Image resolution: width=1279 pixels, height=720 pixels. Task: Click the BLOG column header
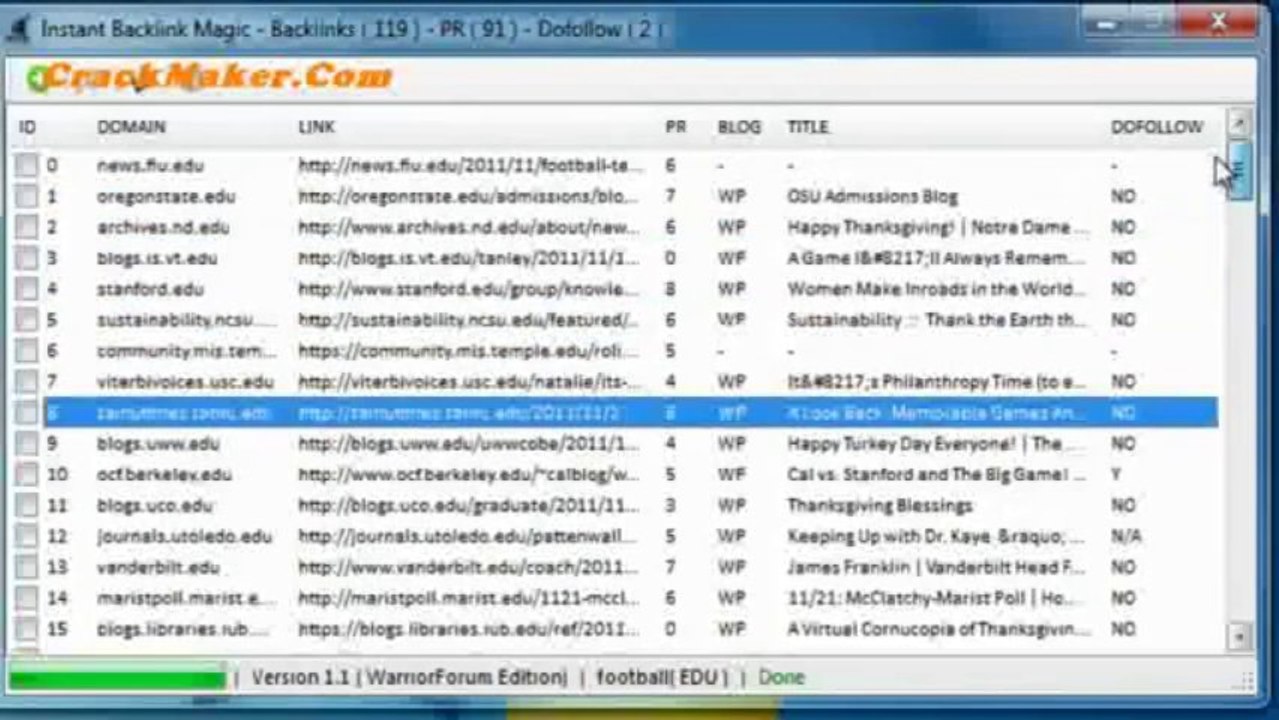pyautogui.click(x=739, y=127)
